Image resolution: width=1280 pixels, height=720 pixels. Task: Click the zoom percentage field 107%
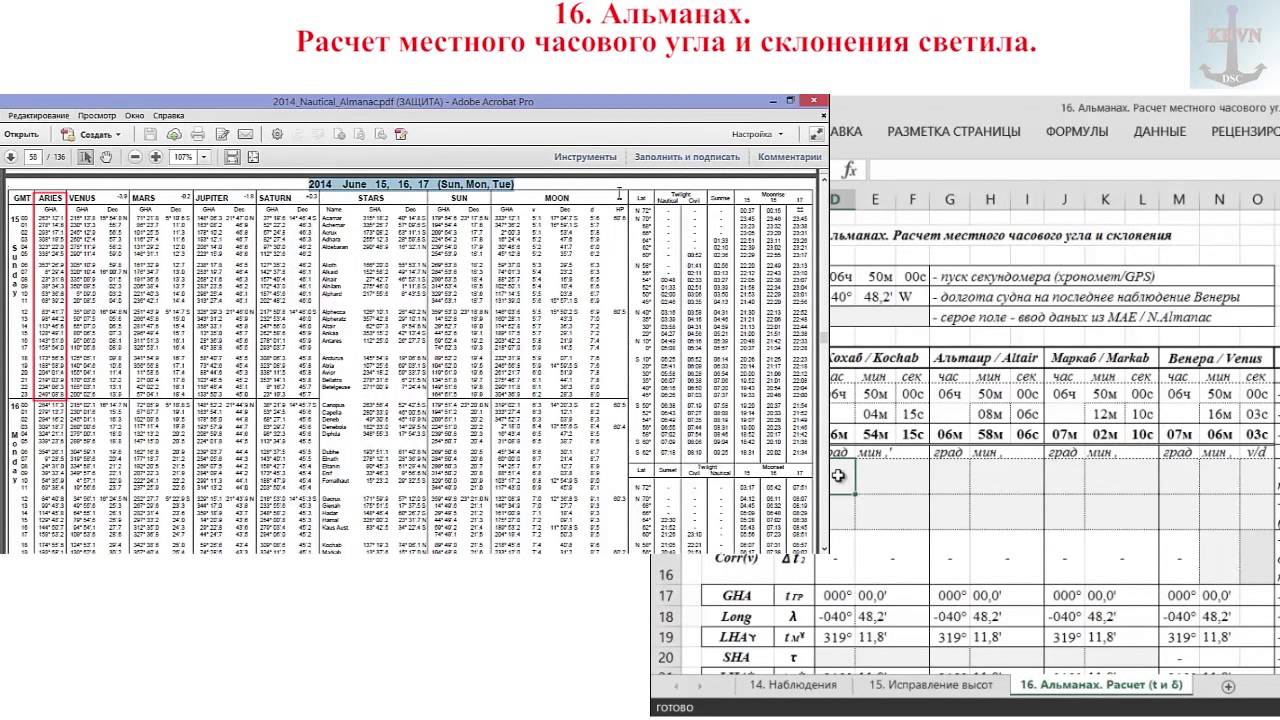pos(185,157)
